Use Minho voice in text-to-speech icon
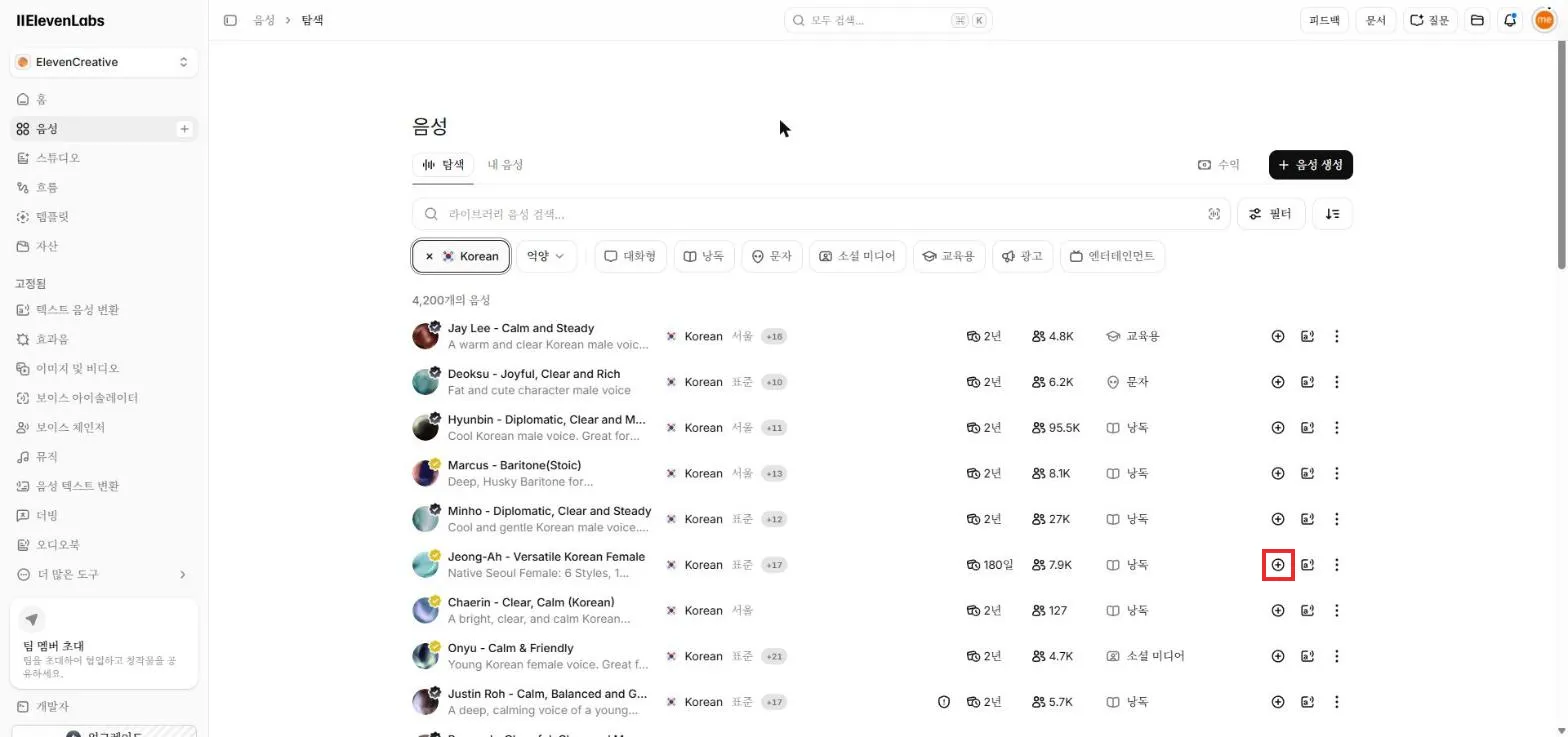1568x737 pixels. (x=1307, y=519)
